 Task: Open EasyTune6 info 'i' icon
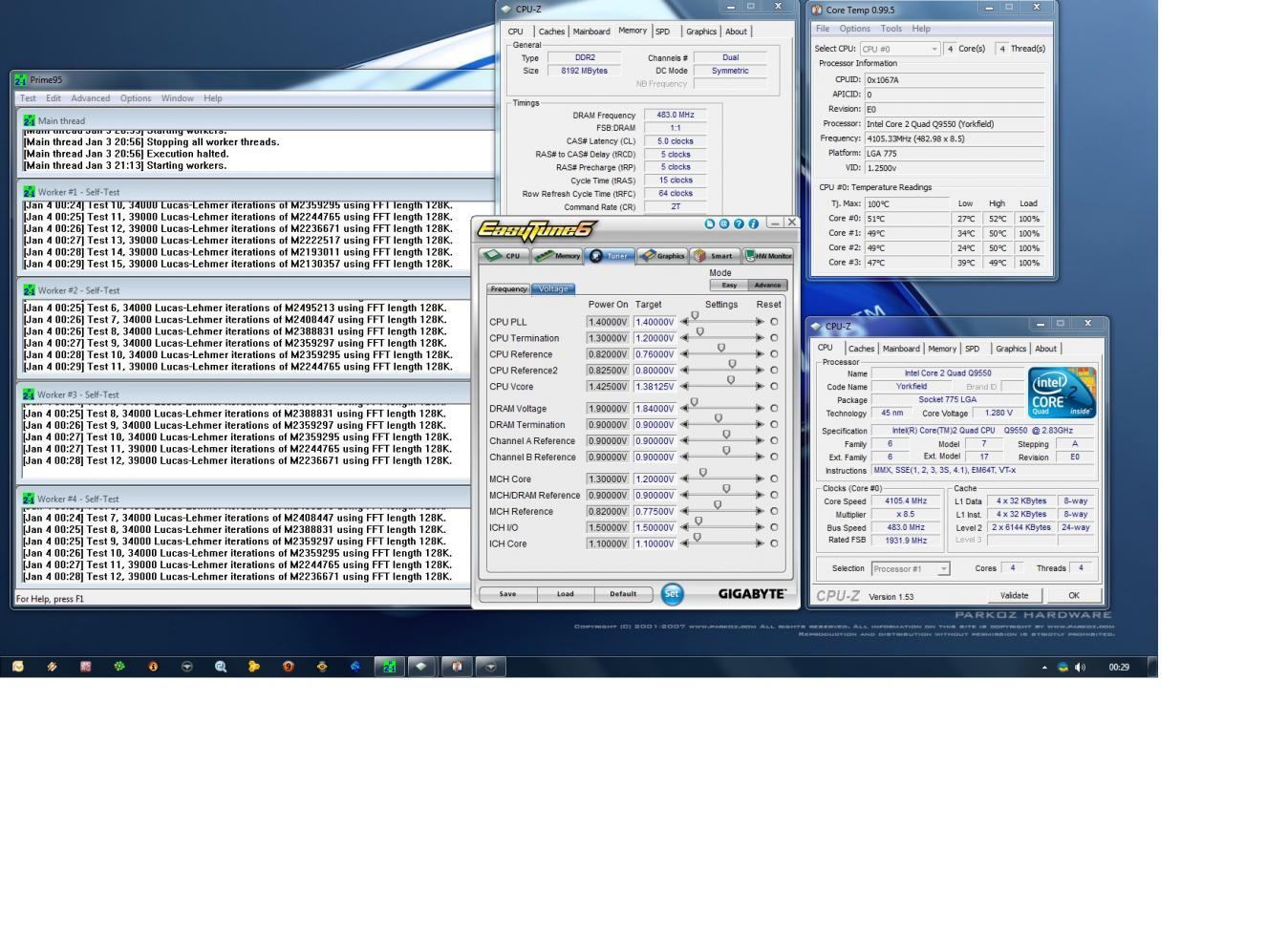pyautogui.click(x=753, y=223)
